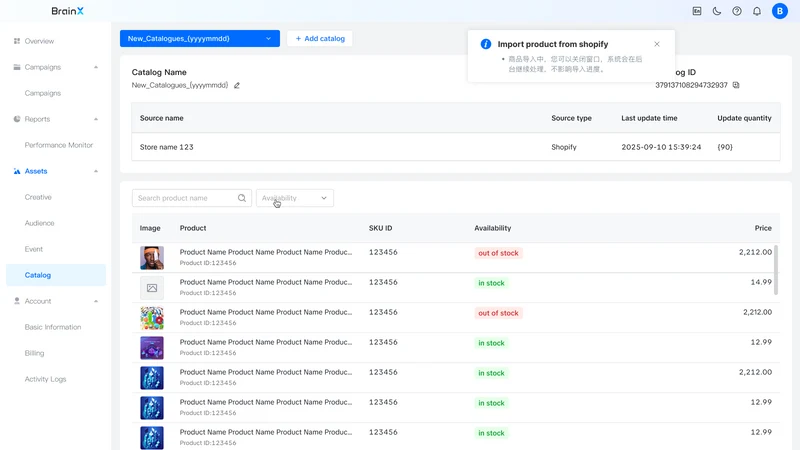
Task: Click the Source name column header
Action: click(162, 118)
